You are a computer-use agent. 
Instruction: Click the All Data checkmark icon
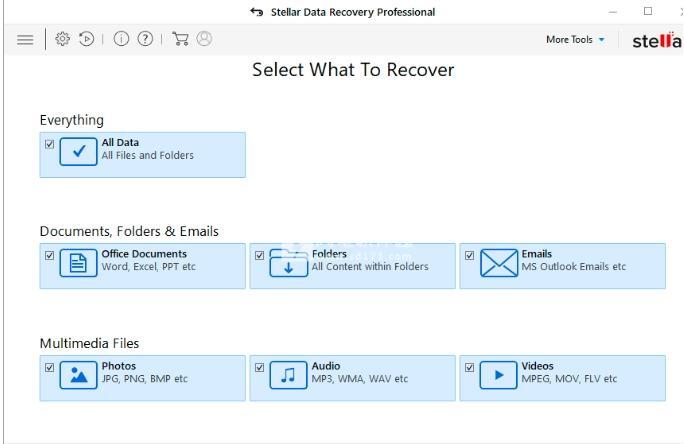79,151
